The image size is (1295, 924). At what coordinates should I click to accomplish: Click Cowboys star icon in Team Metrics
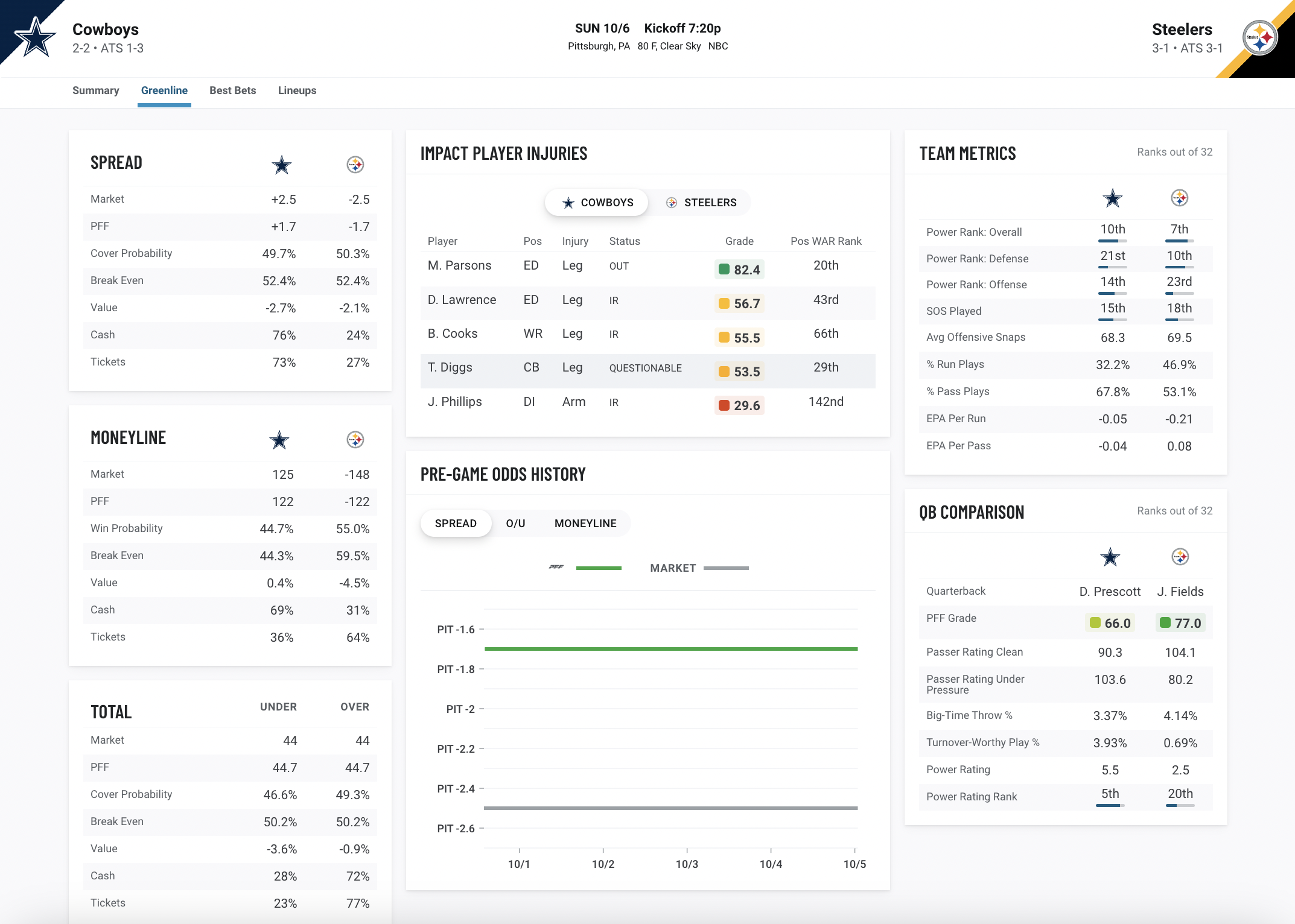(x=1112, y=198)
